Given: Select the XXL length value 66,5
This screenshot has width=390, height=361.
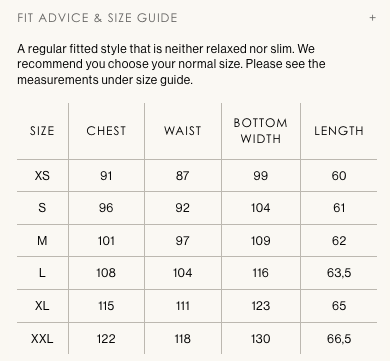Looking at the screenshot, I should point(339,339).
